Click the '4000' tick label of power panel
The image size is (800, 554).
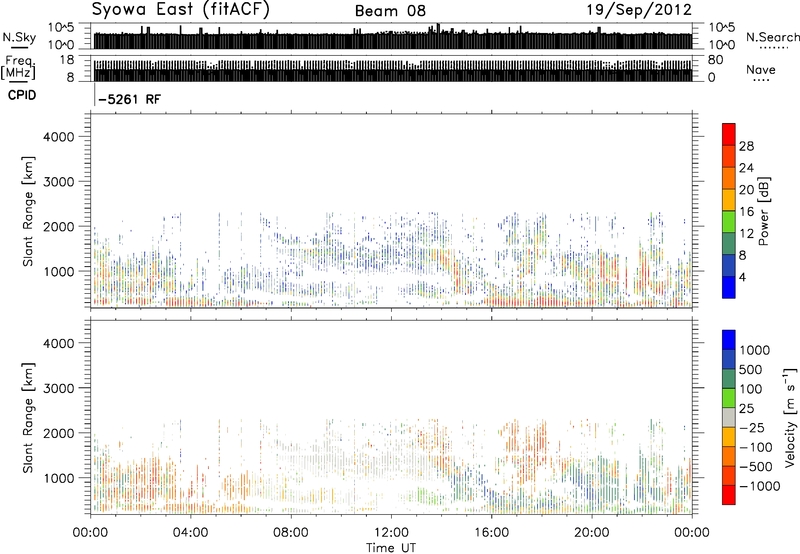coord(59,137)
